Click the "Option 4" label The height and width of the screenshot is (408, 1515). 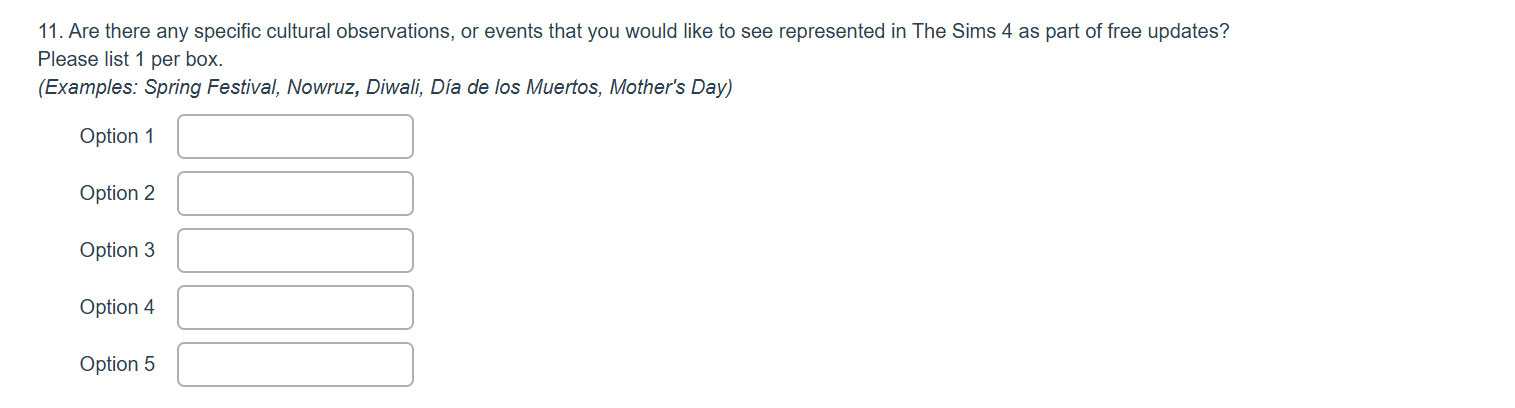(117, 308)
